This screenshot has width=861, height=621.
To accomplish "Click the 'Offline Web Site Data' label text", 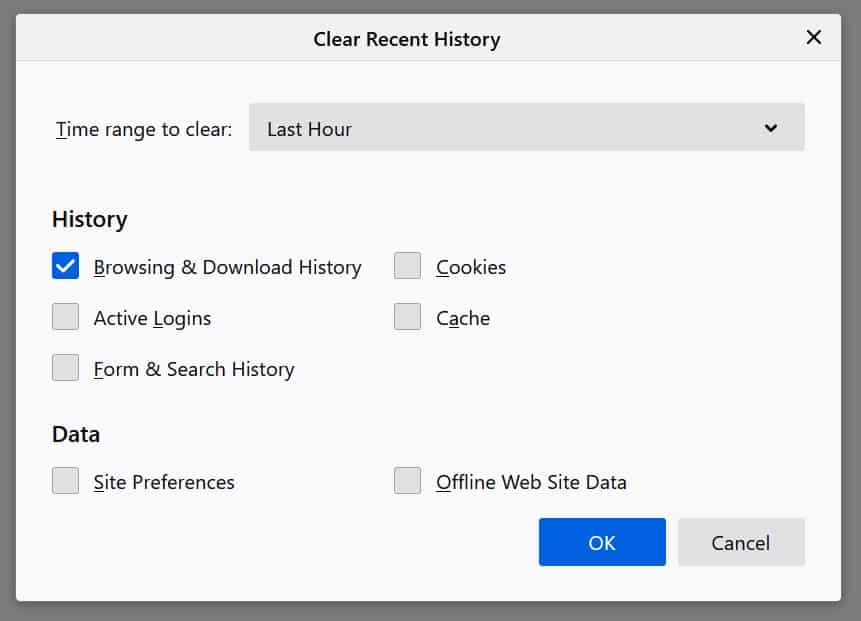I will point(531,482).
